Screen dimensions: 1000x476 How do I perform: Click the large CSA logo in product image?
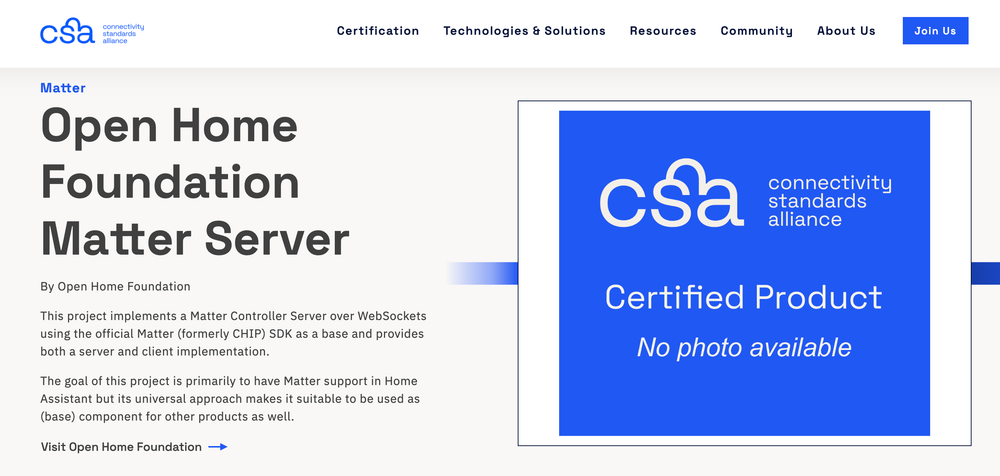(x=671, y=193)
